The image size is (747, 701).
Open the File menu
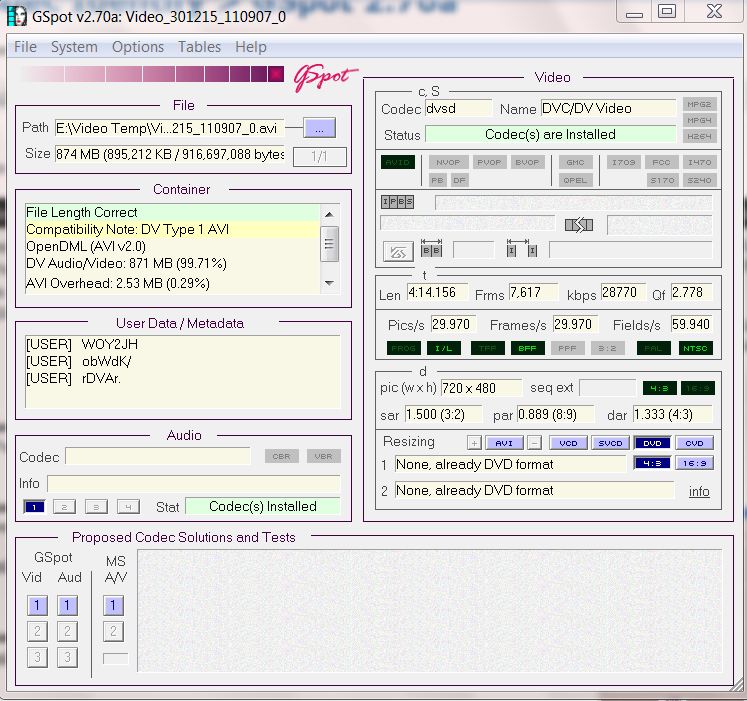[25, 47]
